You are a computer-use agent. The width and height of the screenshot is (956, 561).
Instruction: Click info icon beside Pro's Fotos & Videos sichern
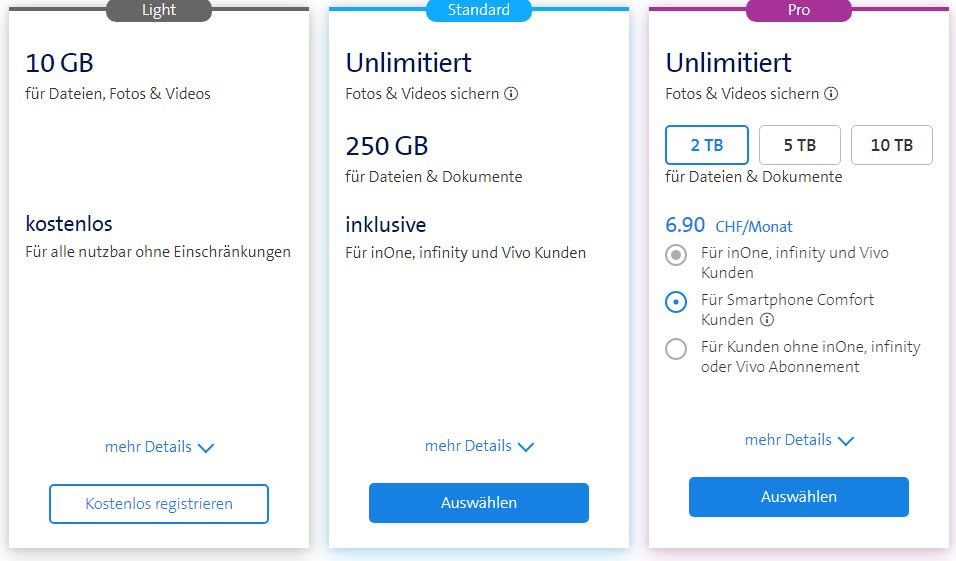831,94
